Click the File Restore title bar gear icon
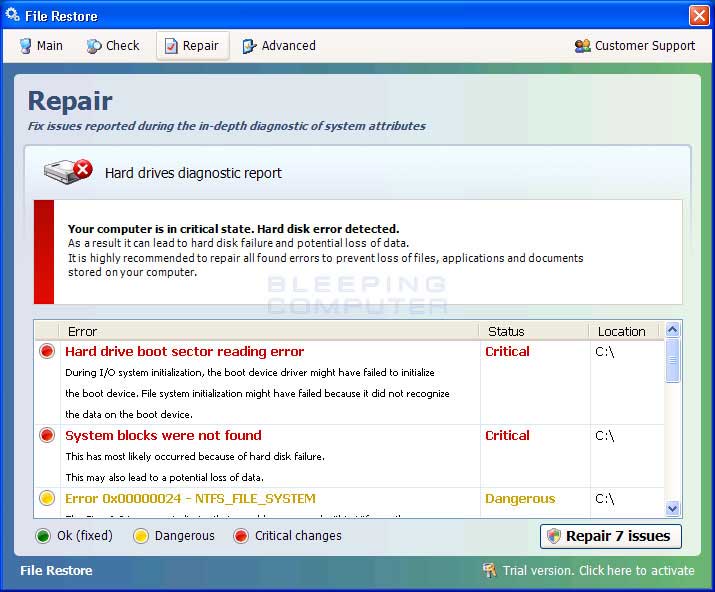The image size is (715, 592). 13,15
